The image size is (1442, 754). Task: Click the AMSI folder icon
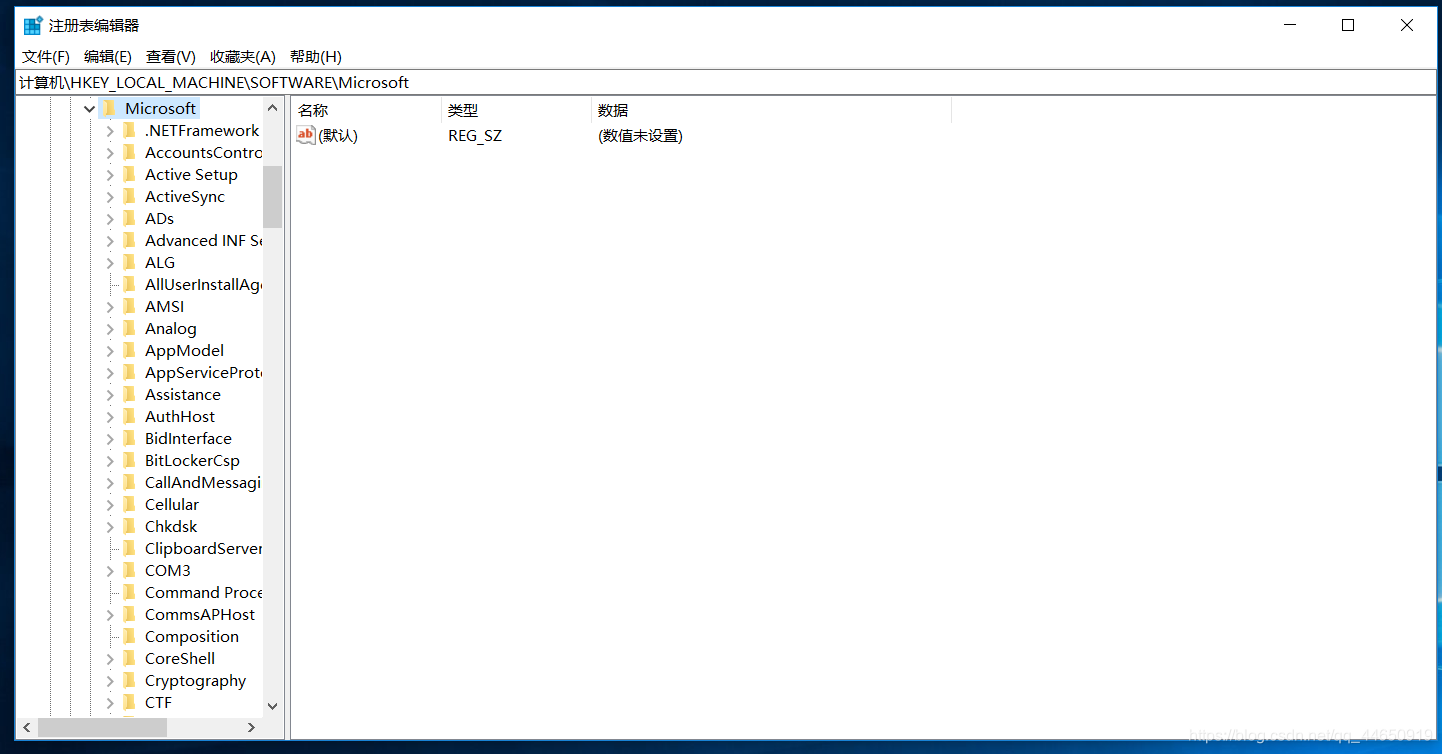[x=129, y=306]
